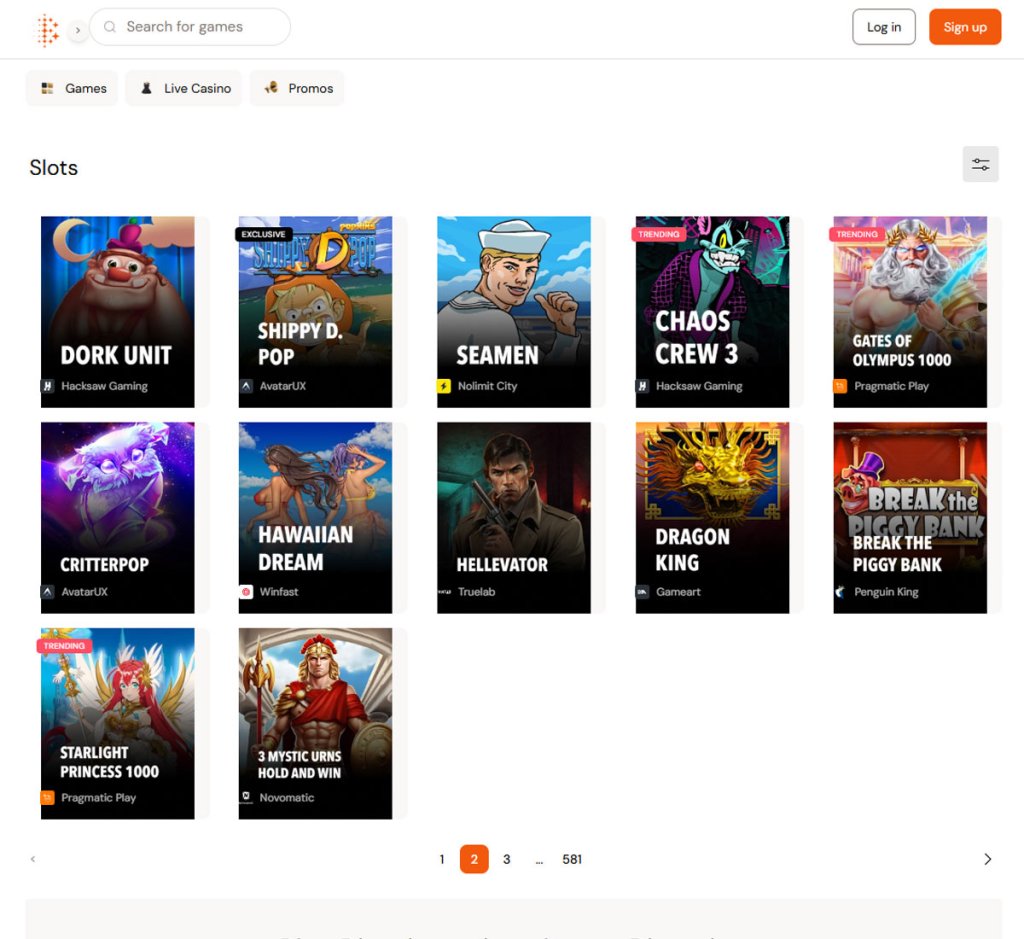Click the previous page chevron arrow
Image resolution: width=1024 pixels, height=939 pixels.
click(32, 859)
